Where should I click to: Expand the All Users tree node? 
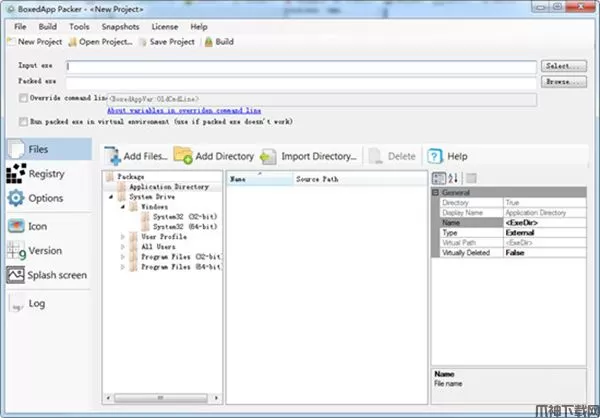pyautogui.click(x=123, y=247)
